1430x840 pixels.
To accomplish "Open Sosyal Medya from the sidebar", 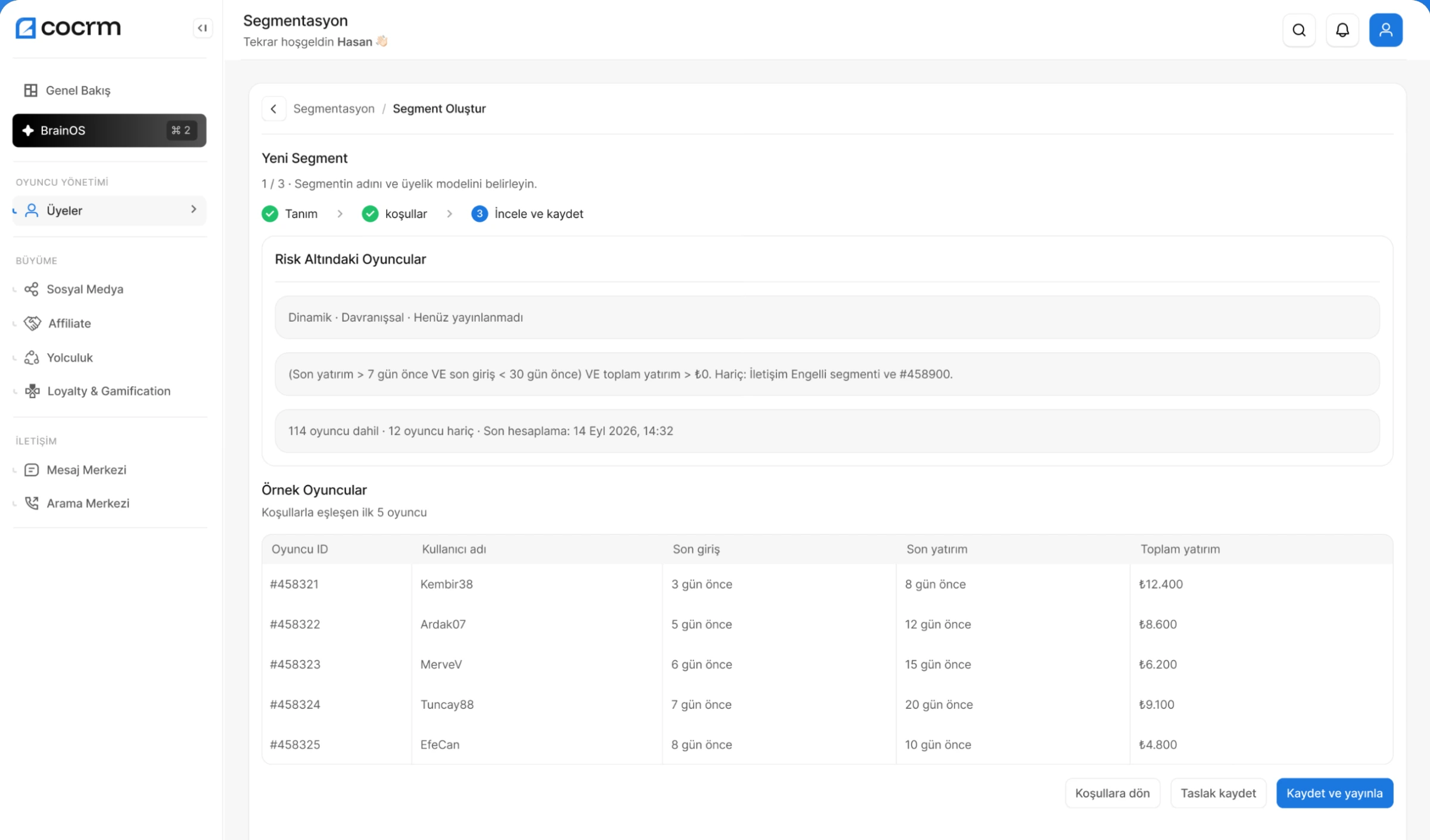I will pyautogui.click(x=109, y=289).
